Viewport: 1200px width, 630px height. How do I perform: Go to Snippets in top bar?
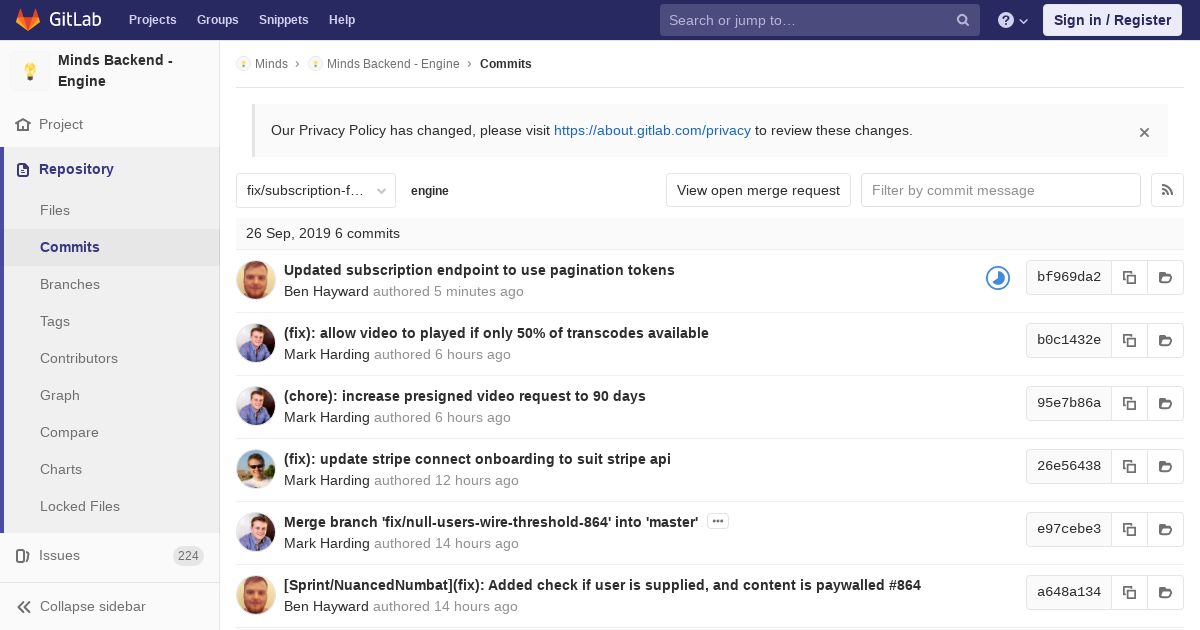point(283,20)
